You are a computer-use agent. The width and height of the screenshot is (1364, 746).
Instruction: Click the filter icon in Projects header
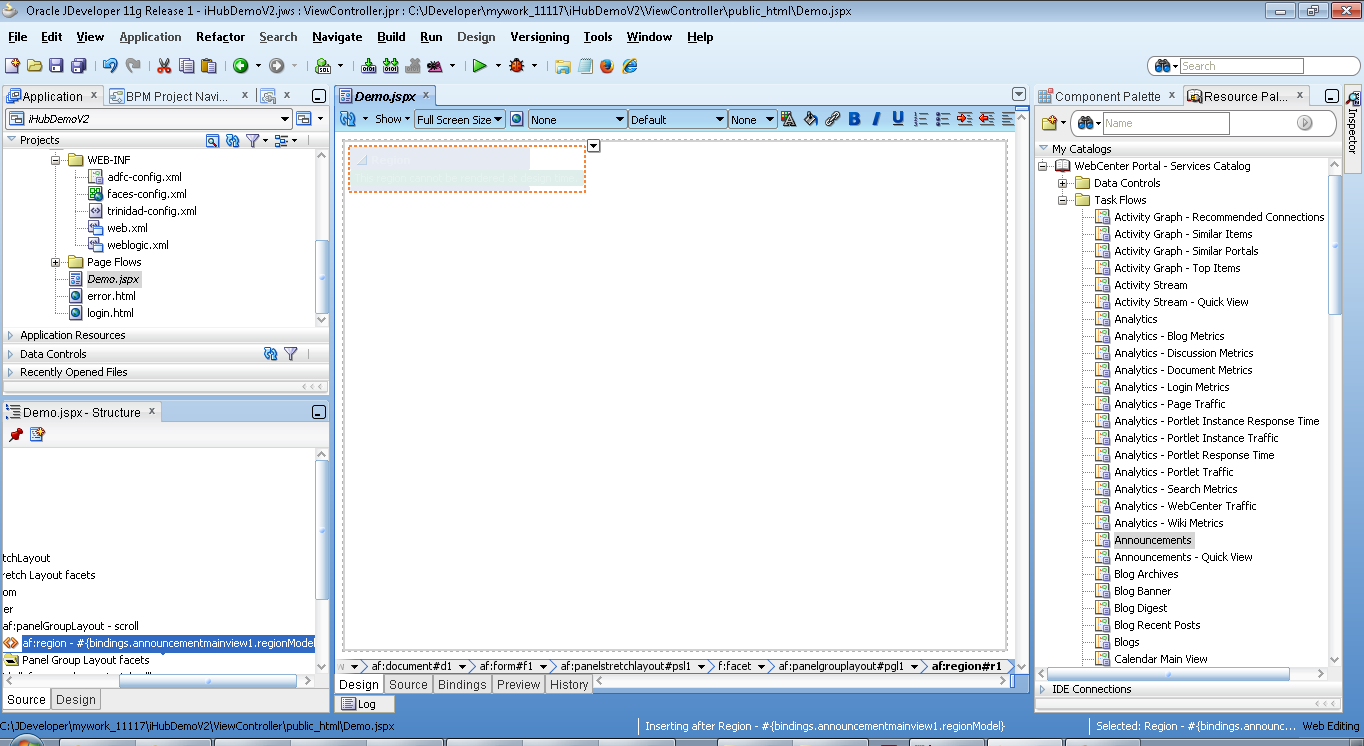(x=253, y=141)
